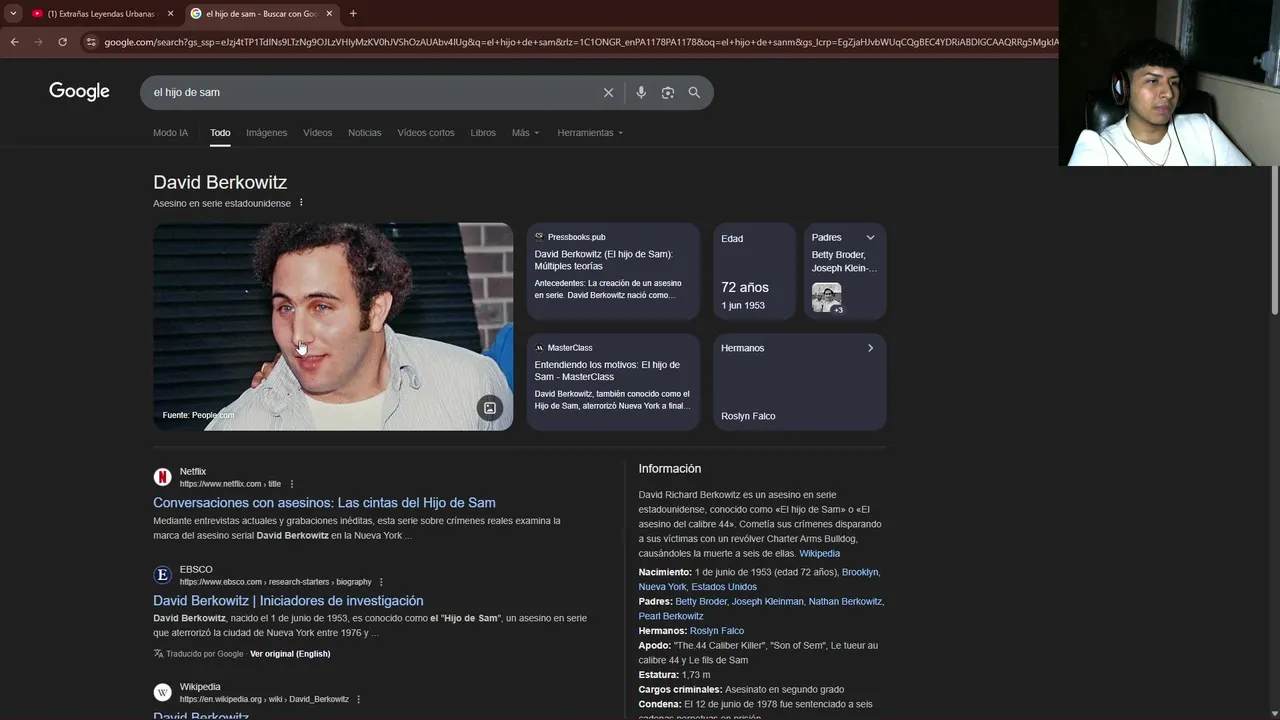Start voice search with the microphone icon
Viewport: 1280px width, 720px height.
[641, 92]
